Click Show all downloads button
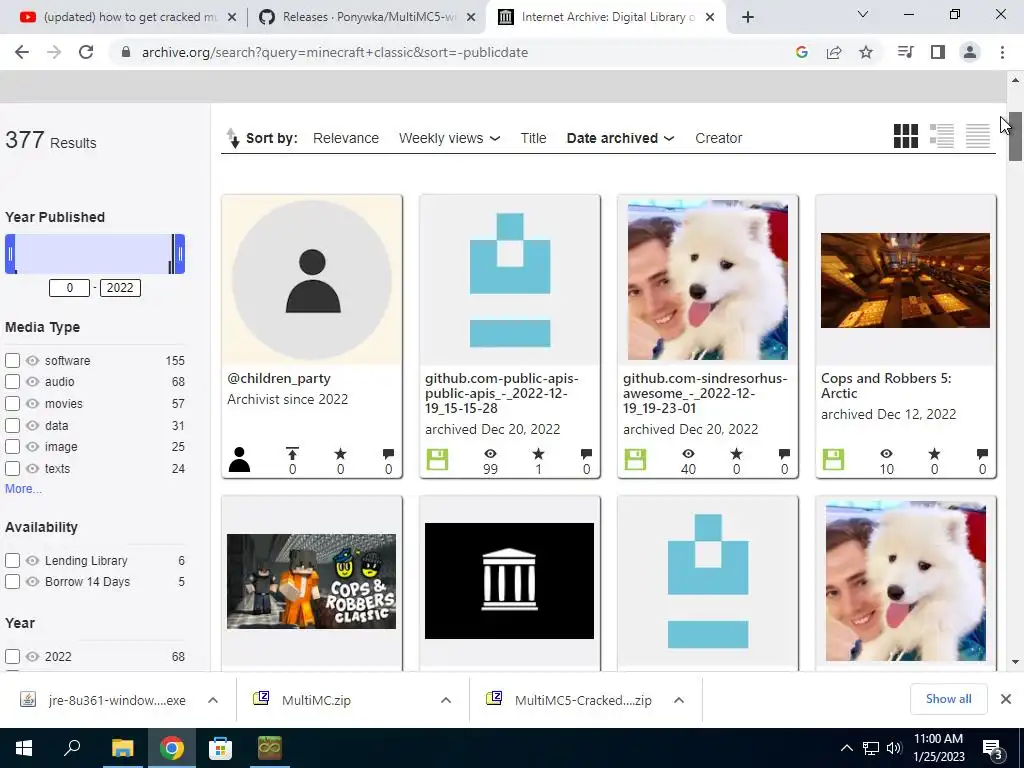This screenshot has height=768, width=1024. (948, 699)
